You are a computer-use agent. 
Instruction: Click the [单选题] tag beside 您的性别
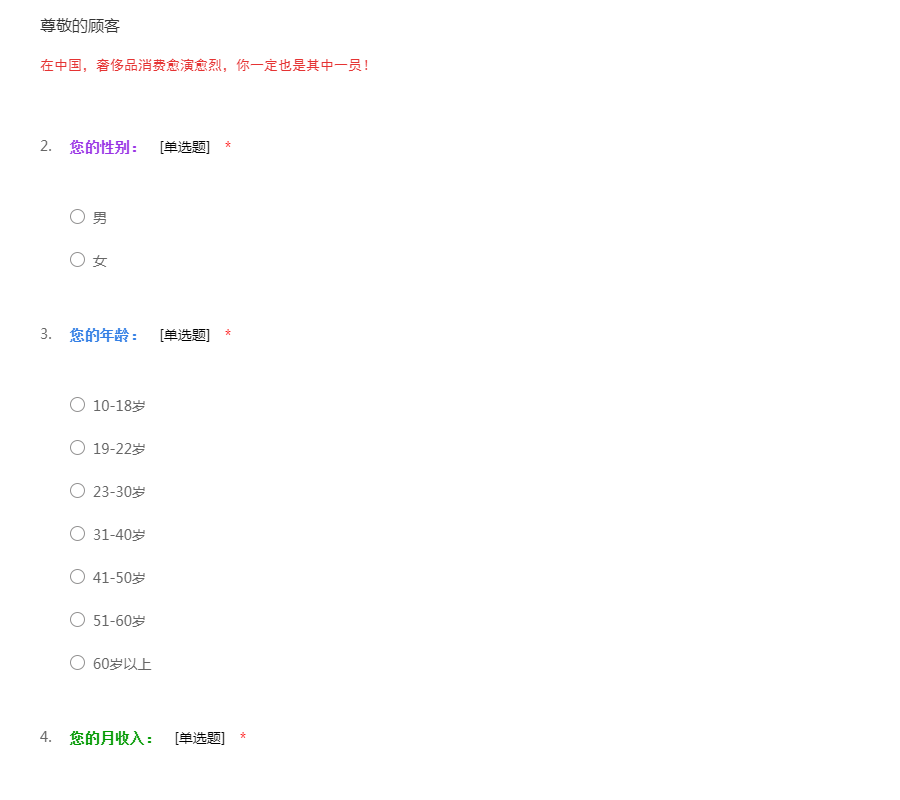[x=185, y=147]
